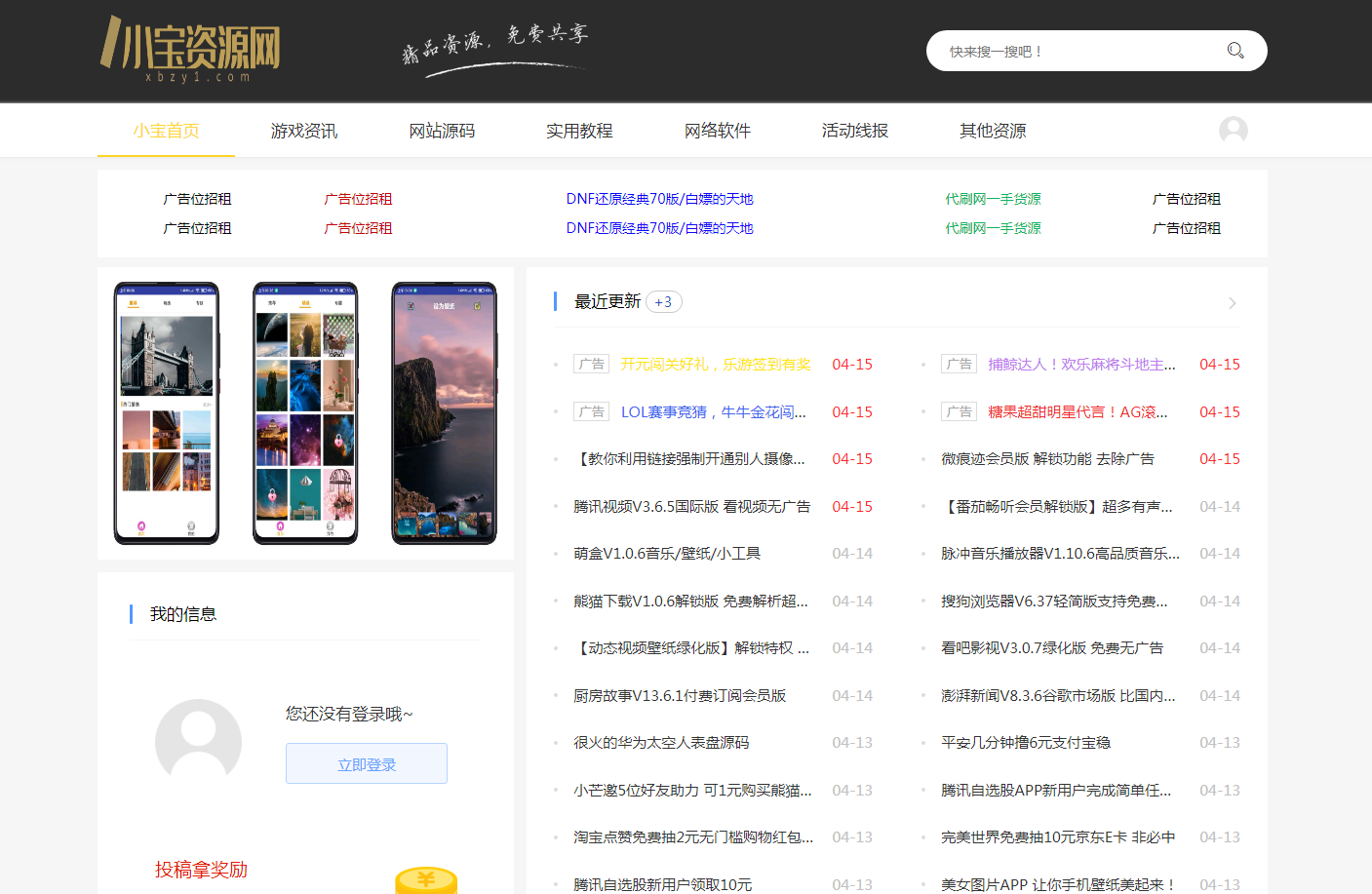The image size is (1372, 894).
Task: Click the +3 updates badge
Action: [x=663, y=302]
